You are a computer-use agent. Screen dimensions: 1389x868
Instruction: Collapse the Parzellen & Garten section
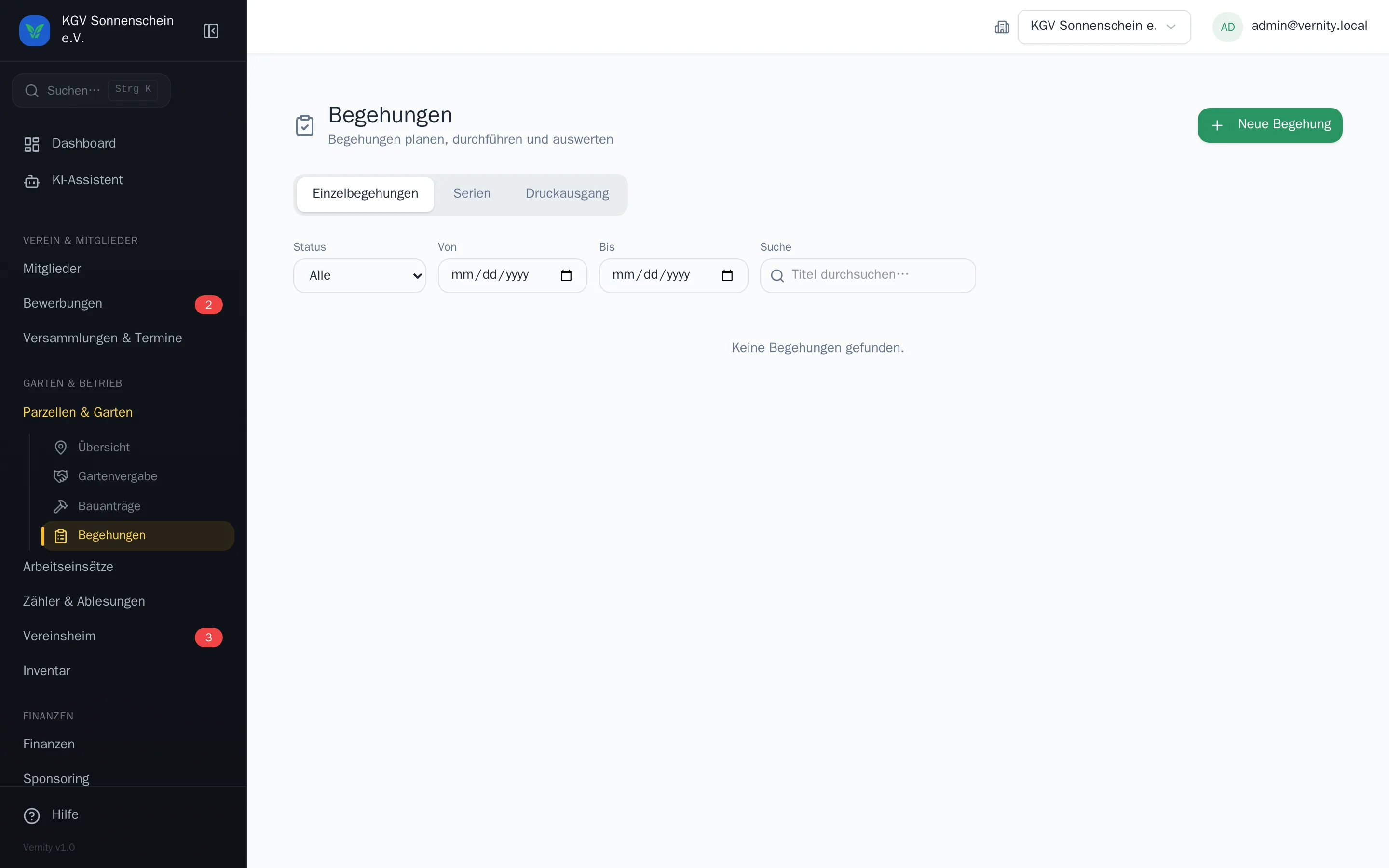point(78,412)
